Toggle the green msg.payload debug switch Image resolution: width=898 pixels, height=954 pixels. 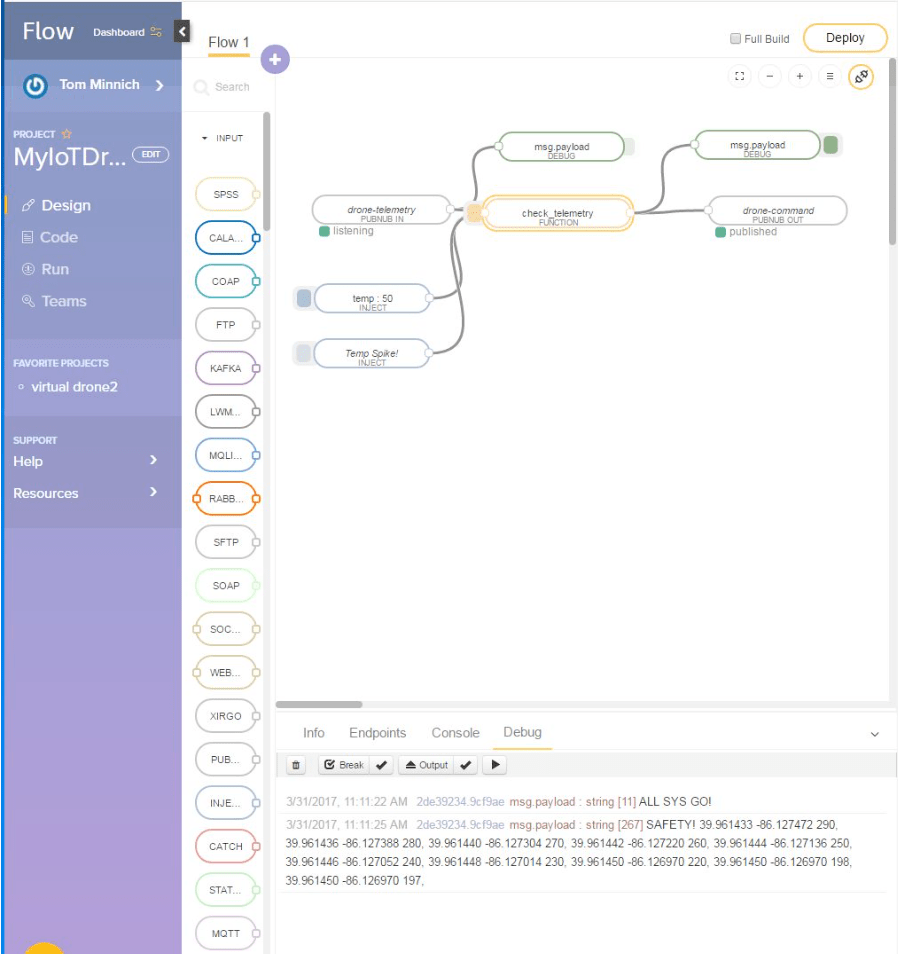coord(830,145)
